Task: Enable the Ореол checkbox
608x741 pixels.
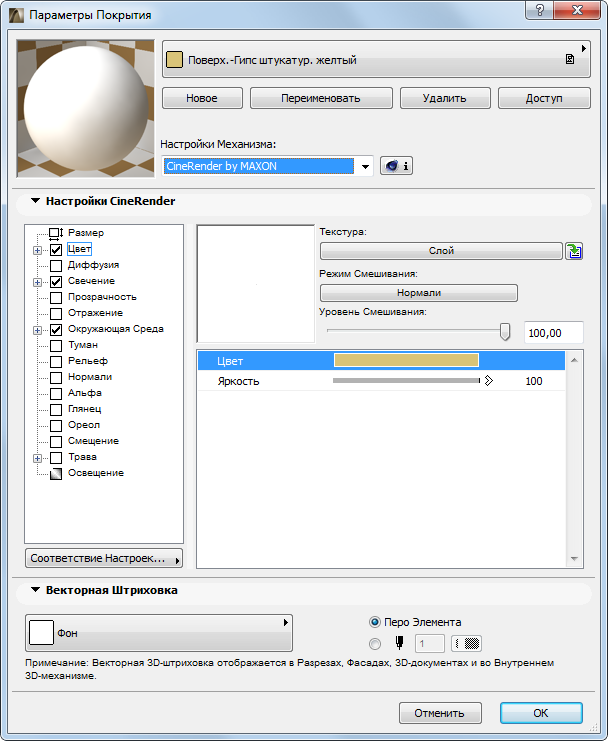Action: point(56,426)
